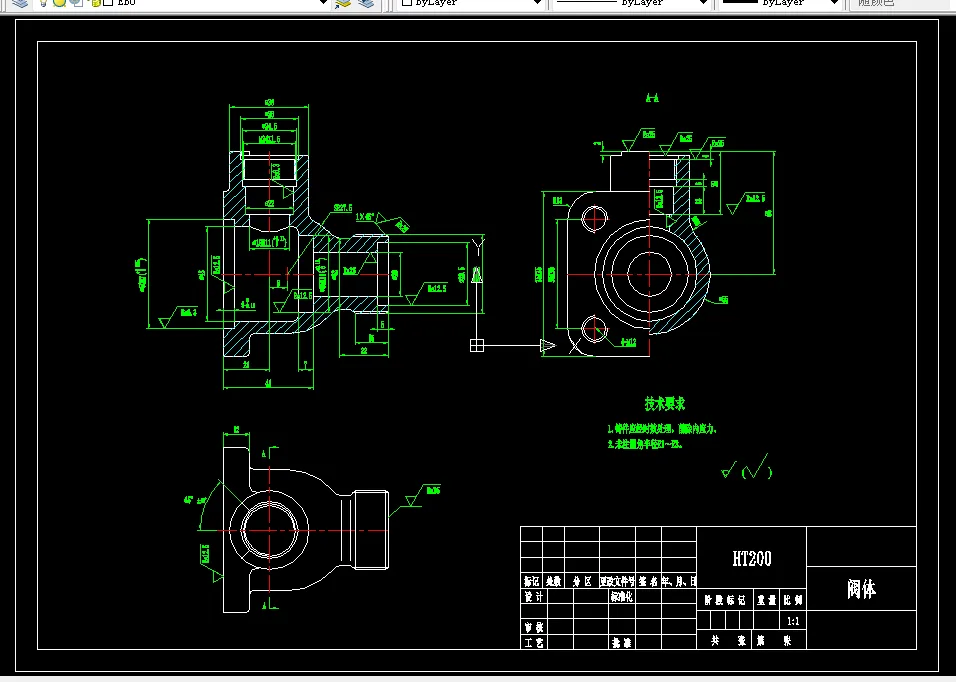
Task: Click the 重量 label in title block
Action: [x=766, y=600]
